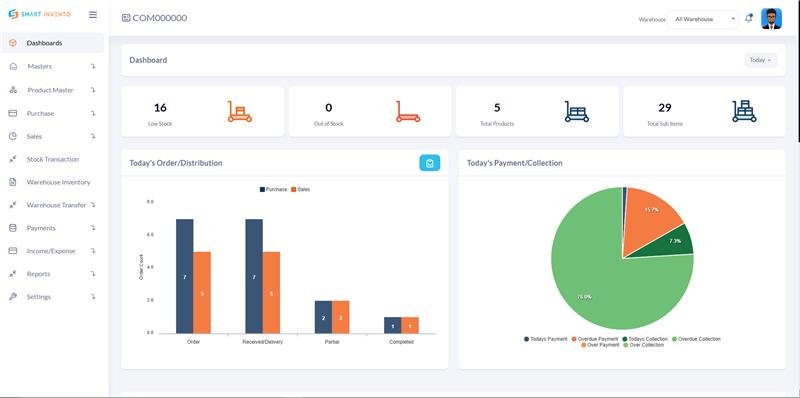
Task: Click the 0 Out of Stock count
Action: (329, 108)
